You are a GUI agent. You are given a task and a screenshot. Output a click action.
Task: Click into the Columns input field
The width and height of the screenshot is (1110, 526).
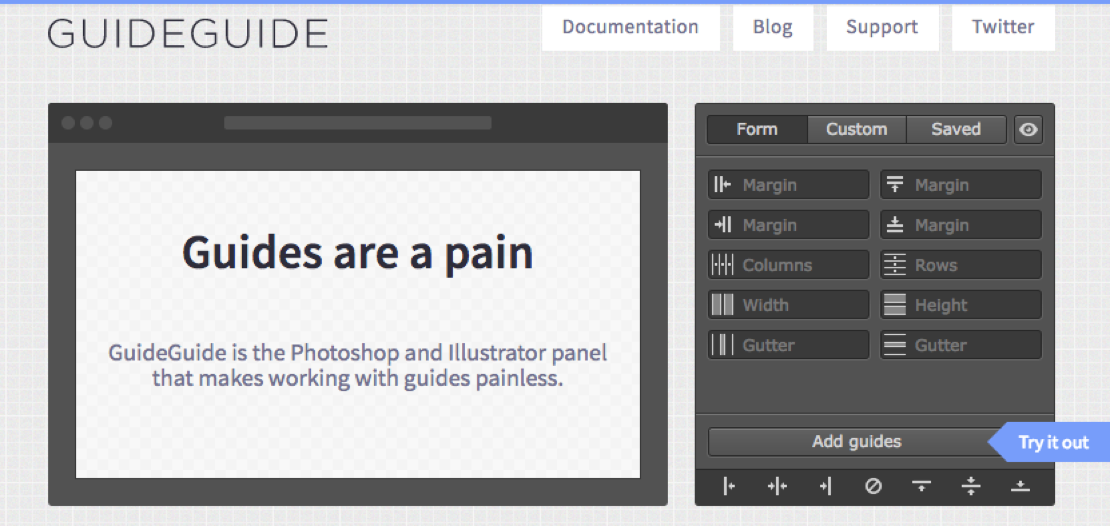tap(789, 265)
